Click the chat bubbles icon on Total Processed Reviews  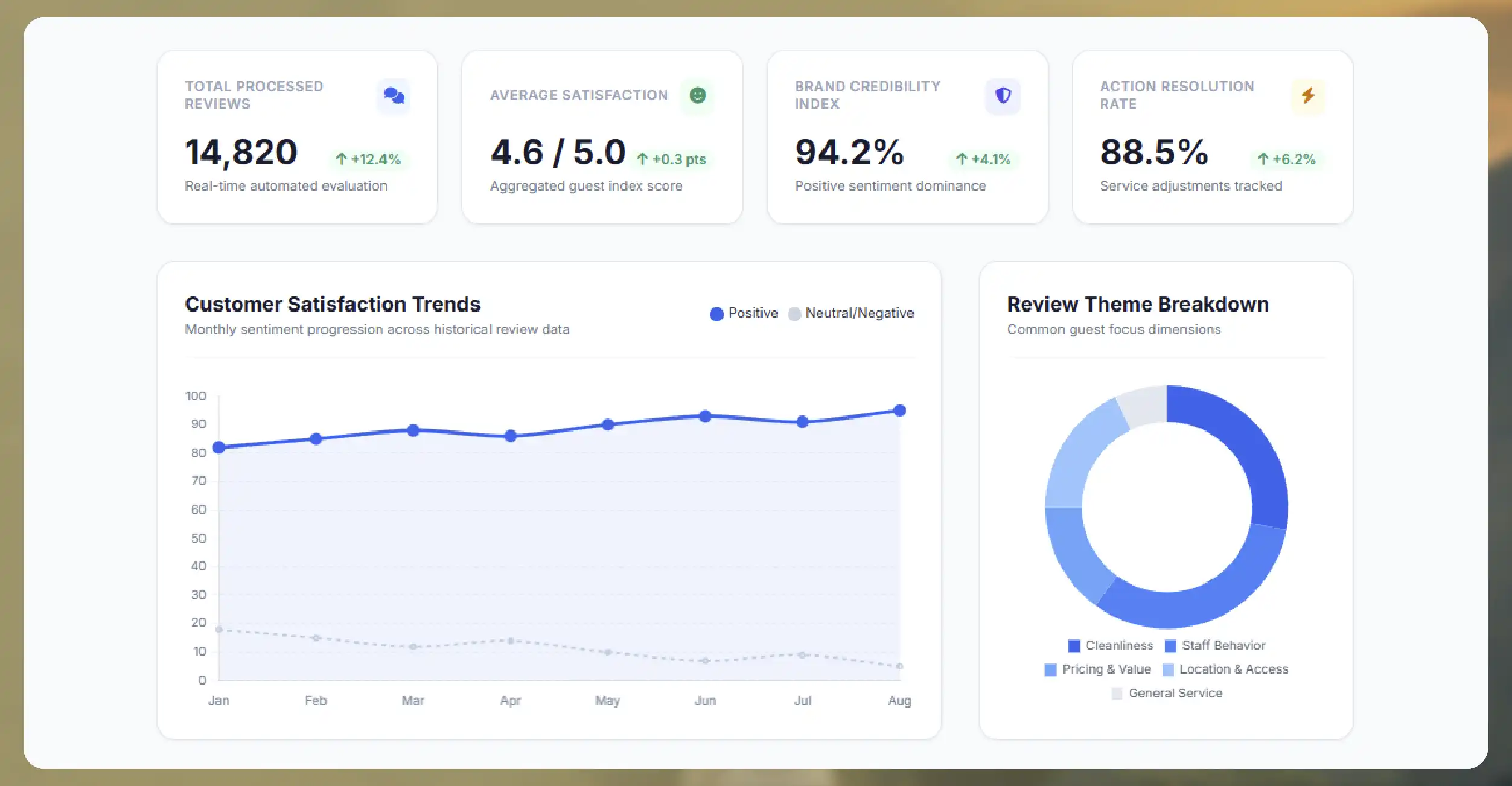tap(394, 95)
